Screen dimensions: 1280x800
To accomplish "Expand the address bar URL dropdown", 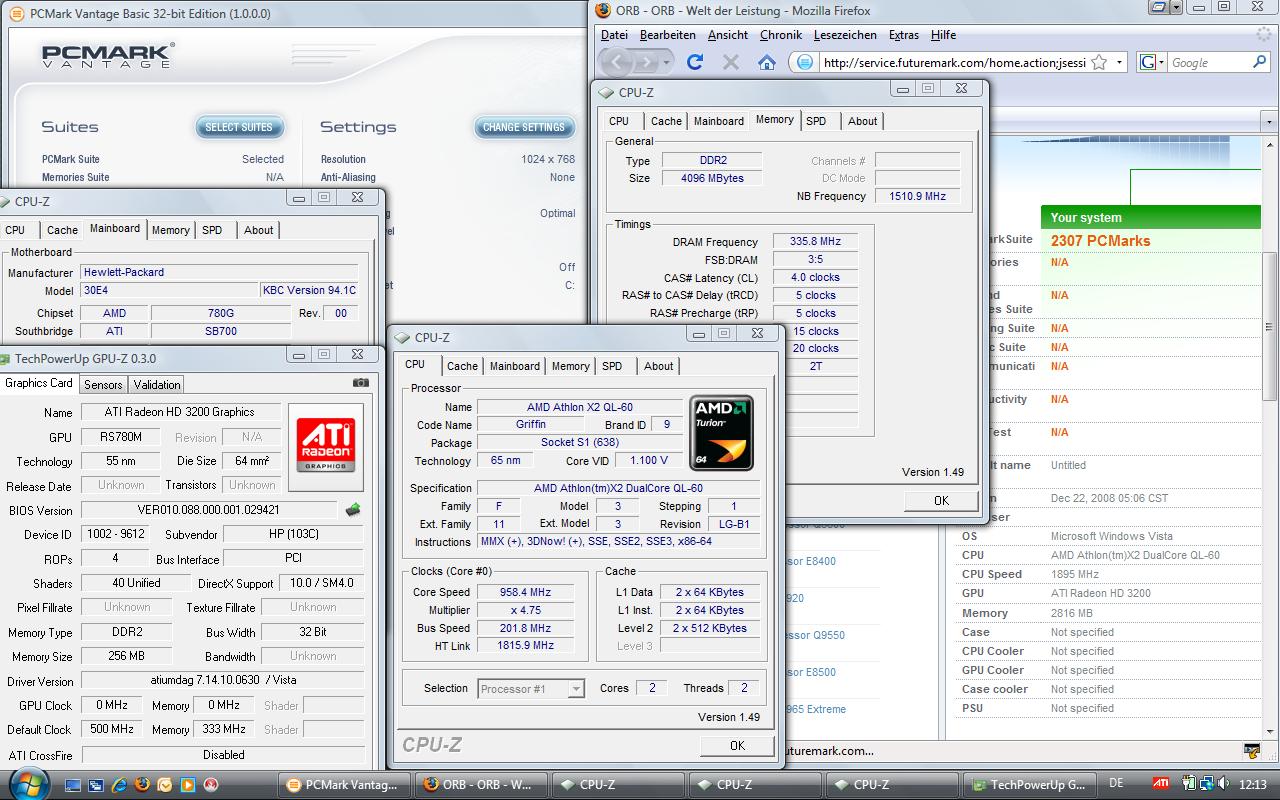I will tap(1120, 62).
